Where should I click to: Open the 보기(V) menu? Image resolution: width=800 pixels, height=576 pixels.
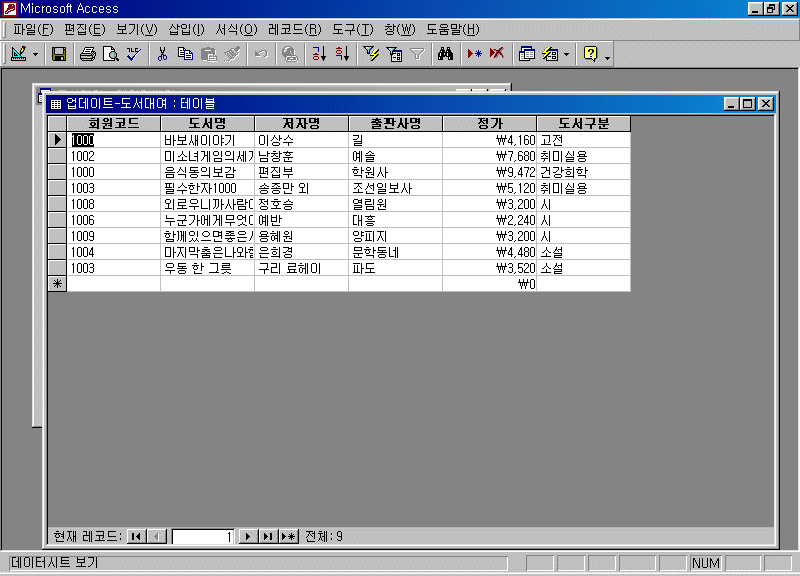pos(137,30)
